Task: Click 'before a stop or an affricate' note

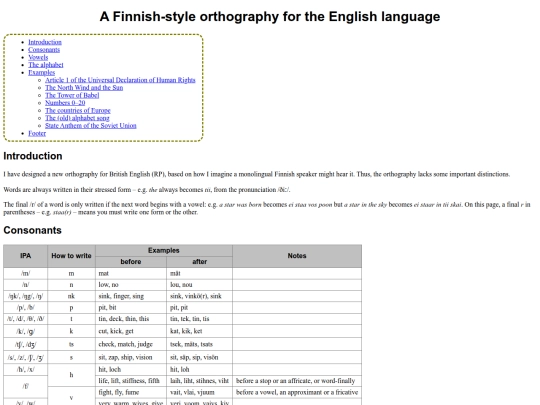Action: point(297,381)
